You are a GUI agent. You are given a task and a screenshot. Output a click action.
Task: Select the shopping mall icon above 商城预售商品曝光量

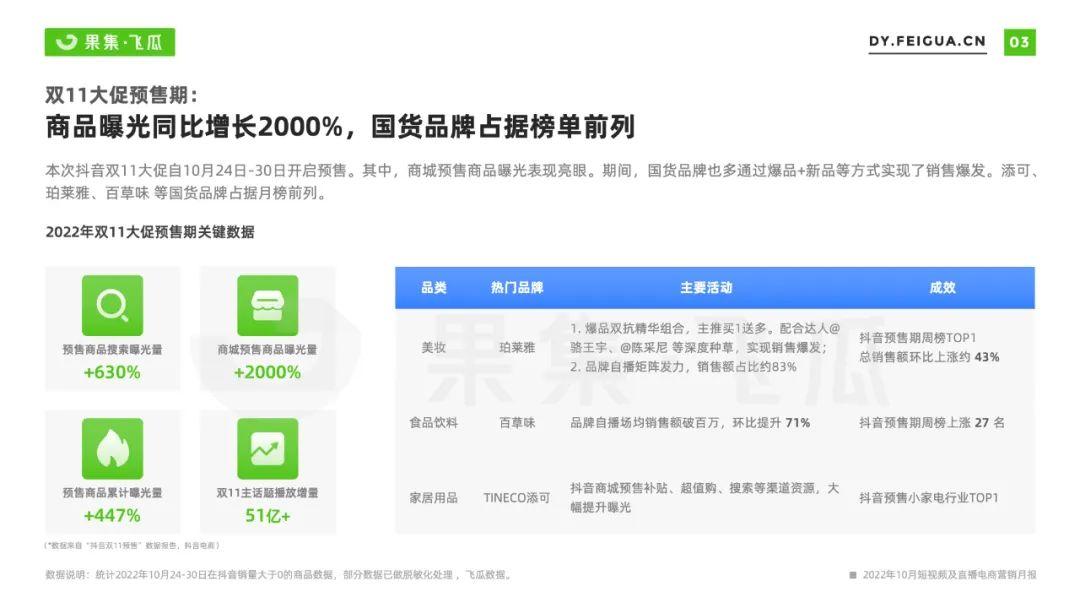pyautogui.click(x=268, y=308)
